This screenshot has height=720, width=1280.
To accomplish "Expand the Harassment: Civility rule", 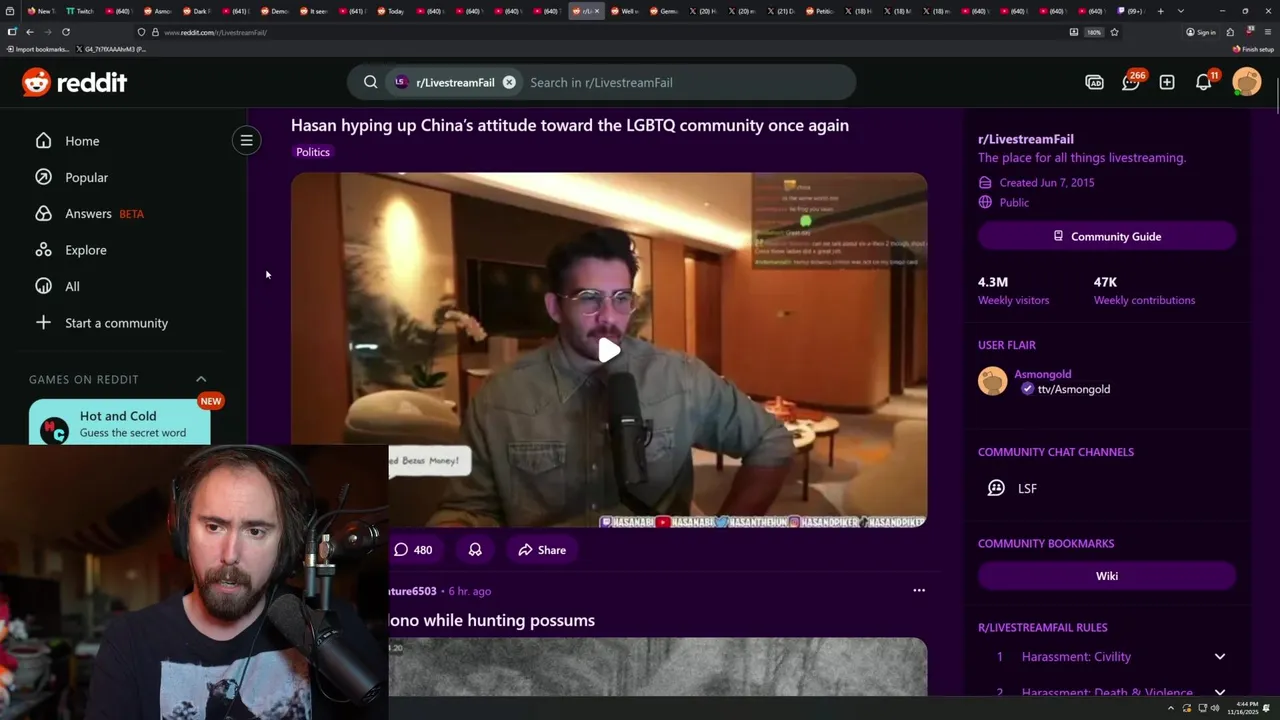I will (x=1220, y=657).
